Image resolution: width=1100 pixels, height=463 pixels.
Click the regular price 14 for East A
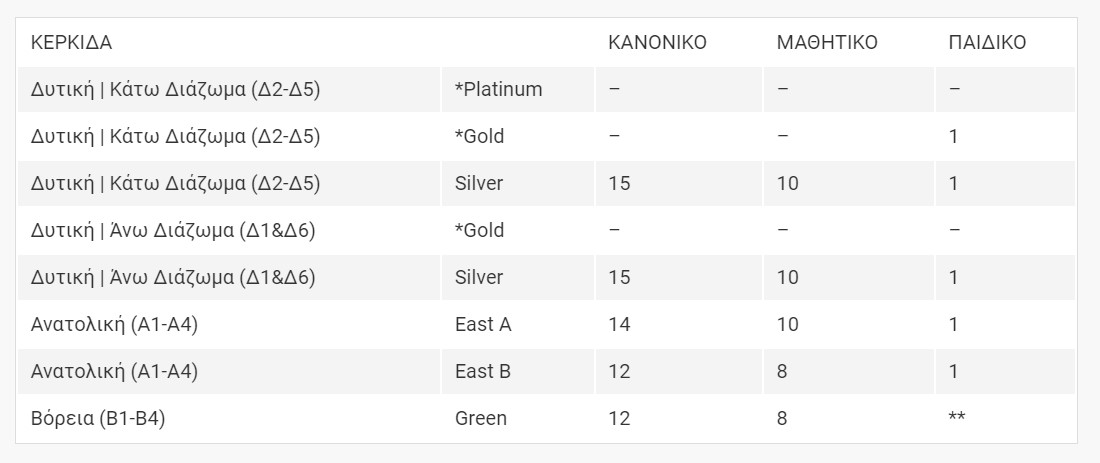point(619,324)
